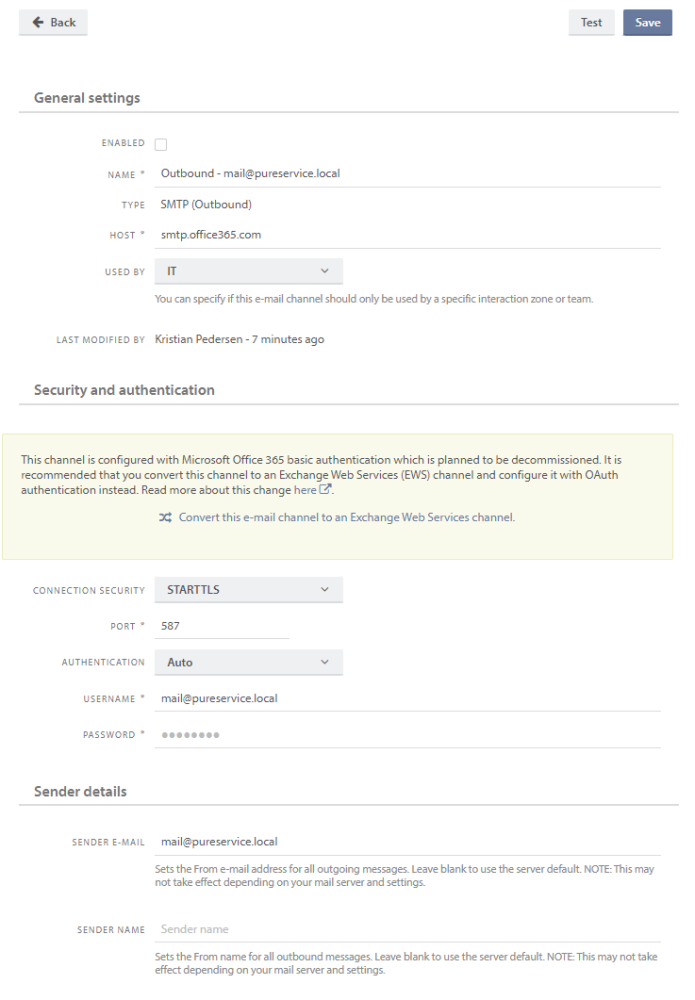Screen dimensions: 695x1000
Task: Open the AUTHENTICATION dropdown showing Auto
Action: (248, 662)
